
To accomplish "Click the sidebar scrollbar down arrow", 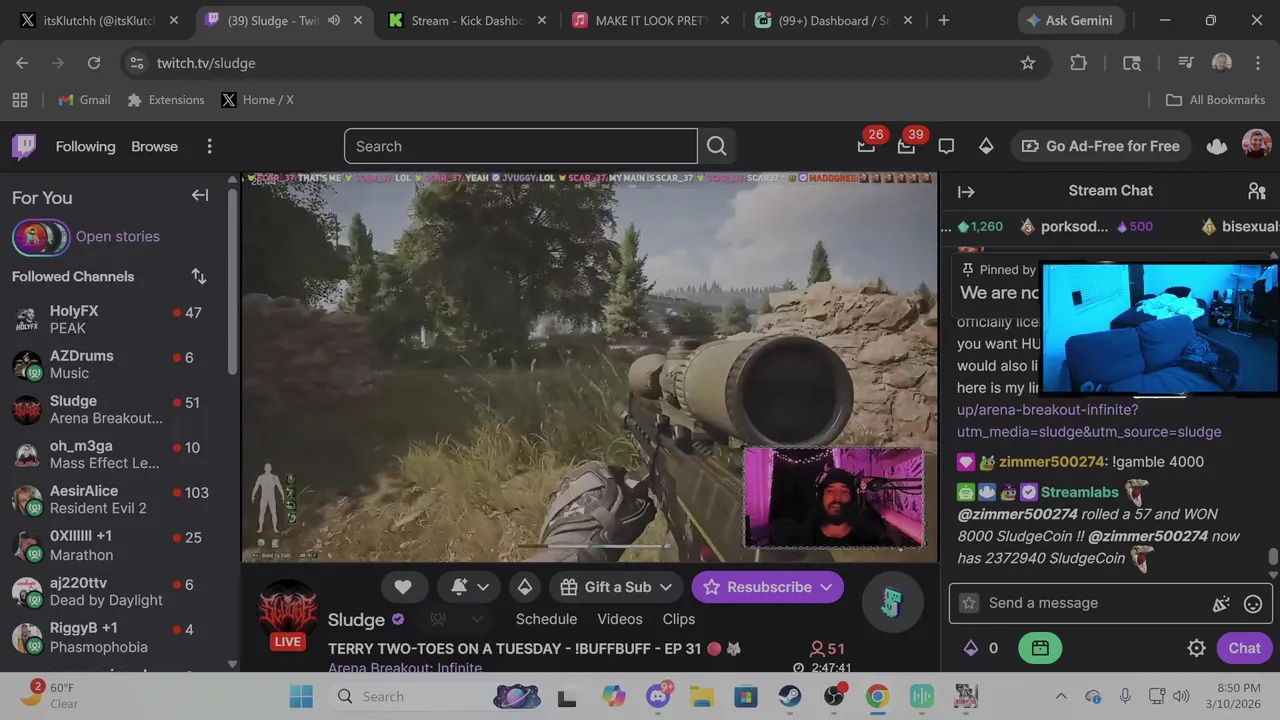I will pyautogui.click(x=232, y=663).
